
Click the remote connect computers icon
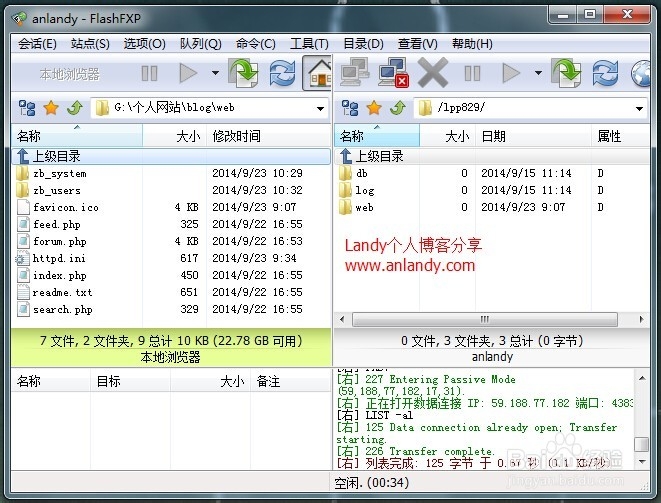click(x=355, y=73)
